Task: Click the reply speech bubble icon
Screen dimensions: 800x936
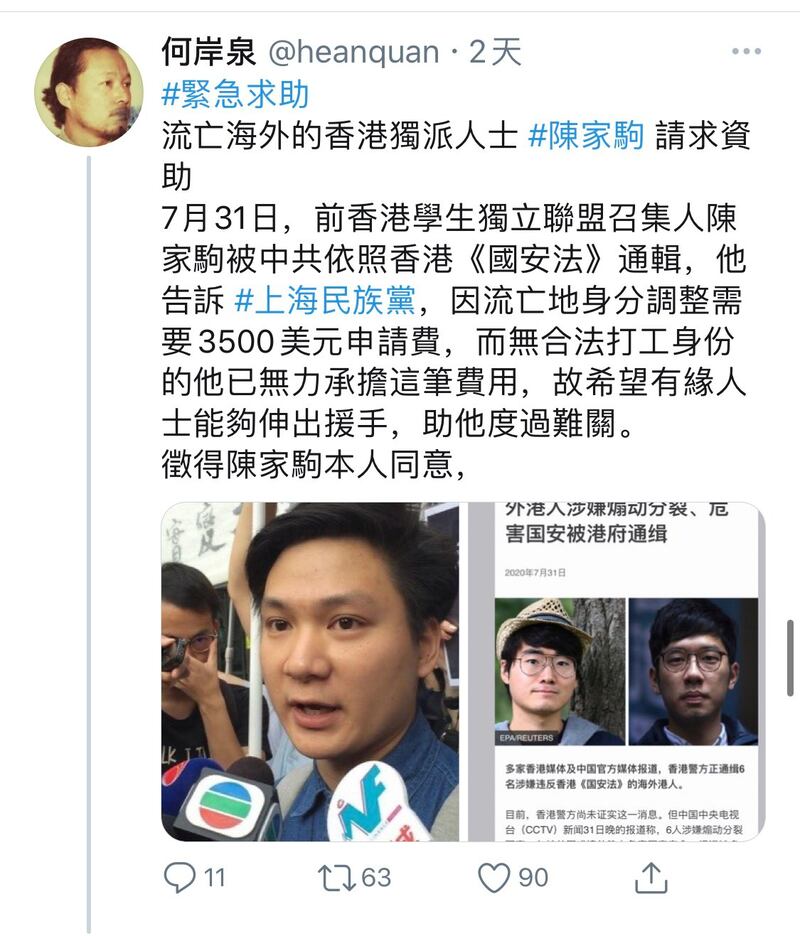Action: (x=179, y=878)
